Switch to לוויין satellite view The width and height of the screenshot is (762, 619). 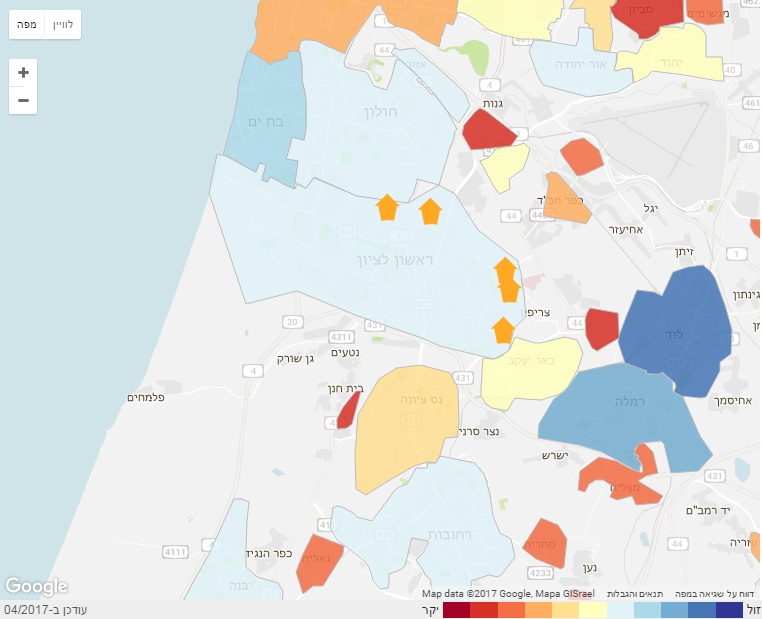tap(62, 24)
